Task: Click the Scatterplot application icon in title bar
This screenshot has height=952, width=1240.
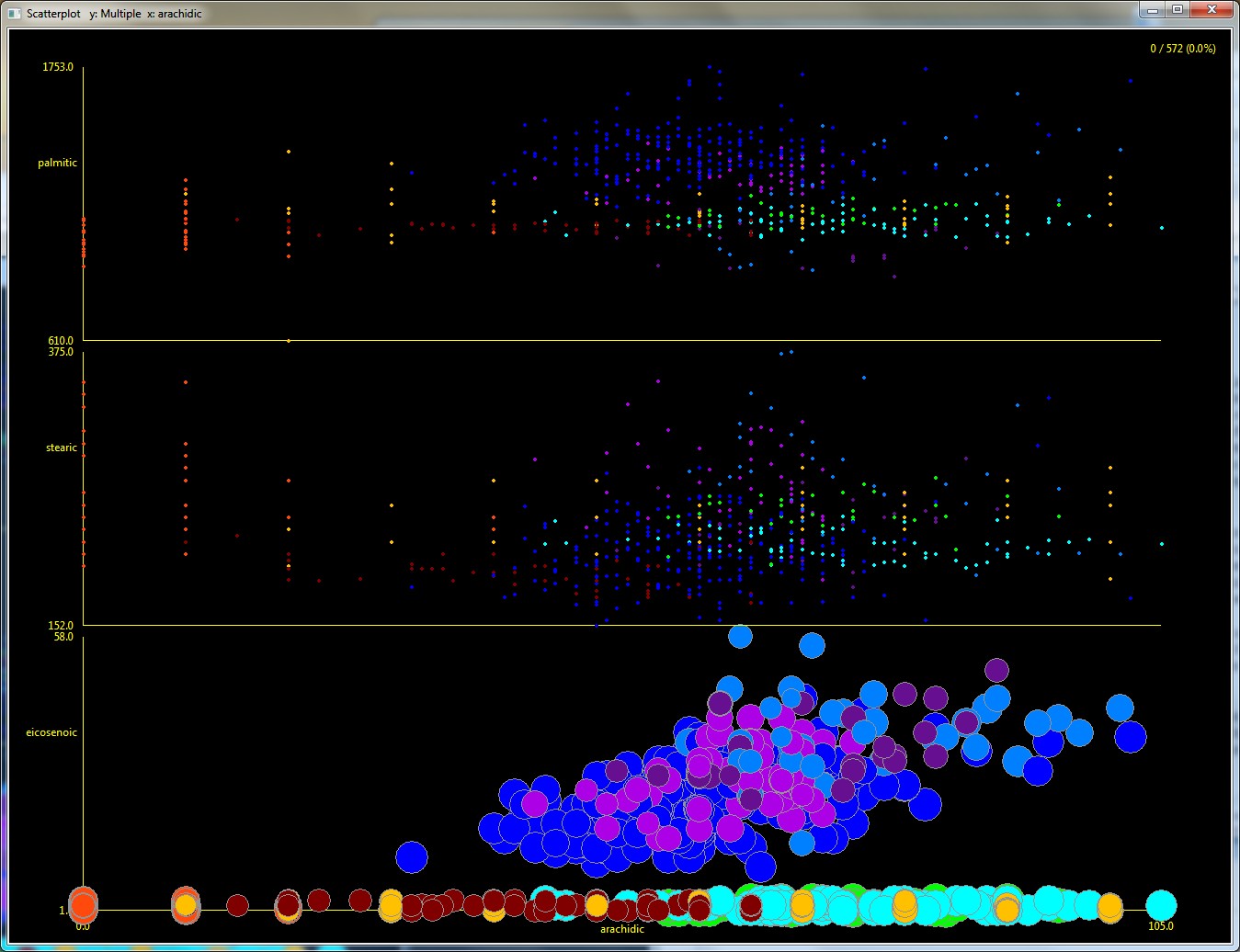Action: coord(14,13)
